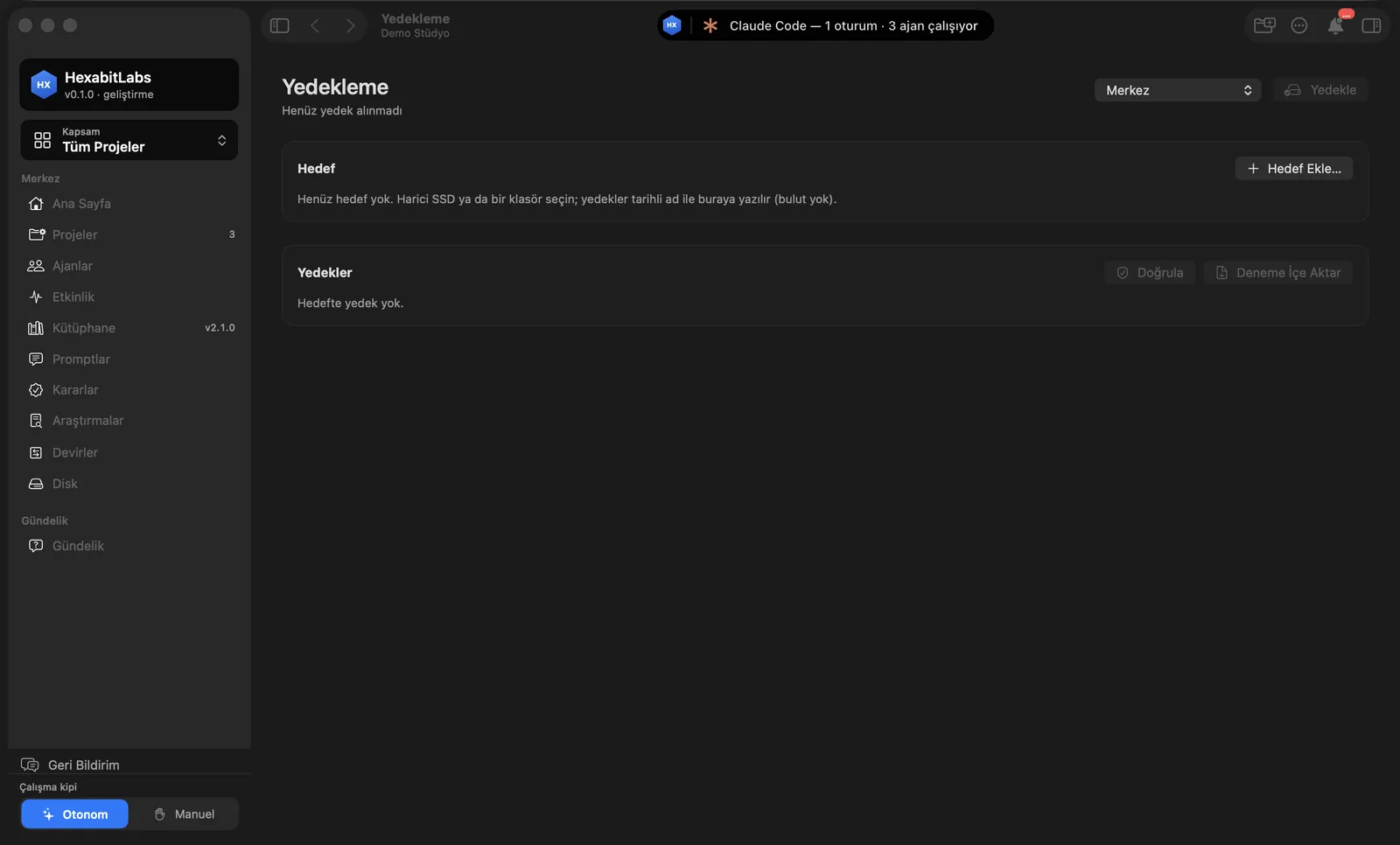Toggle the left sidebar panel icon

[280, 25]
